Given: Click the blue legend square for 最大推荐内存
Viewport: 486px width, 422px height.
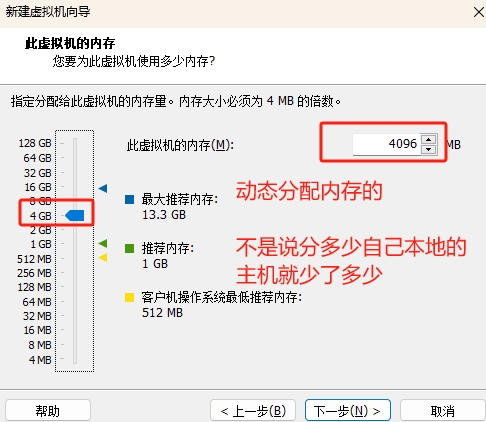Looking at the screenshot, I should [129, 199].
